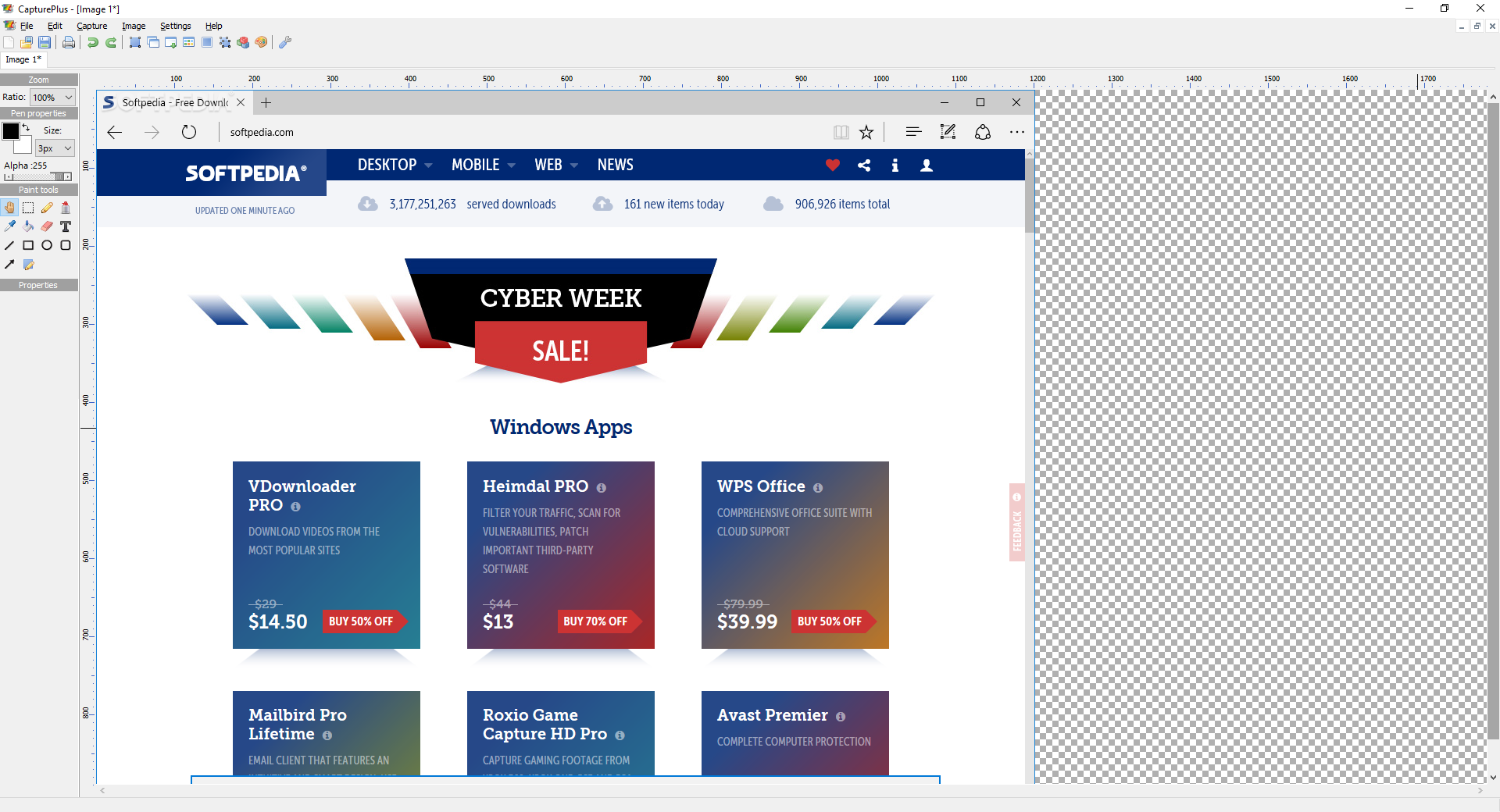1500x812 pixels.
Task: Select the Pencil paint tool
Action: coord(47,208)
